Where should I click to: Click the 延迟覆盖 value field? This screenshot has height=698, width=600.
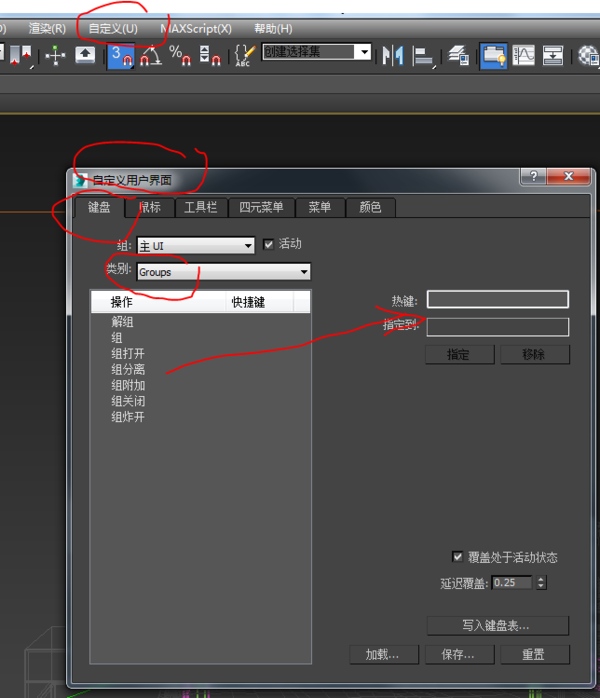tap(512, 583)
